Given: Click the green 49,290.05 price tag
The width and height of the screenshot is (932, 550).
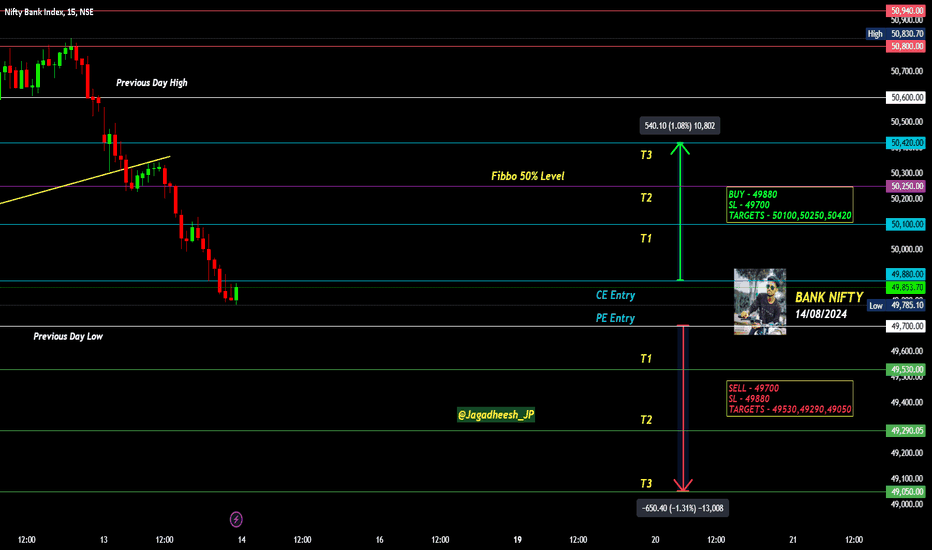Looking at the screenshot, I should tap(905, 430).
